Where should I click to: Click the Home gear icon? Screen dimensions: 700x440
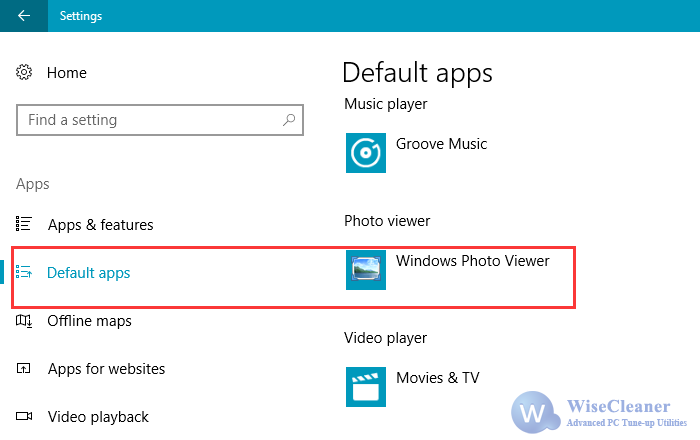pyautogui.click(x=24, y=72)
